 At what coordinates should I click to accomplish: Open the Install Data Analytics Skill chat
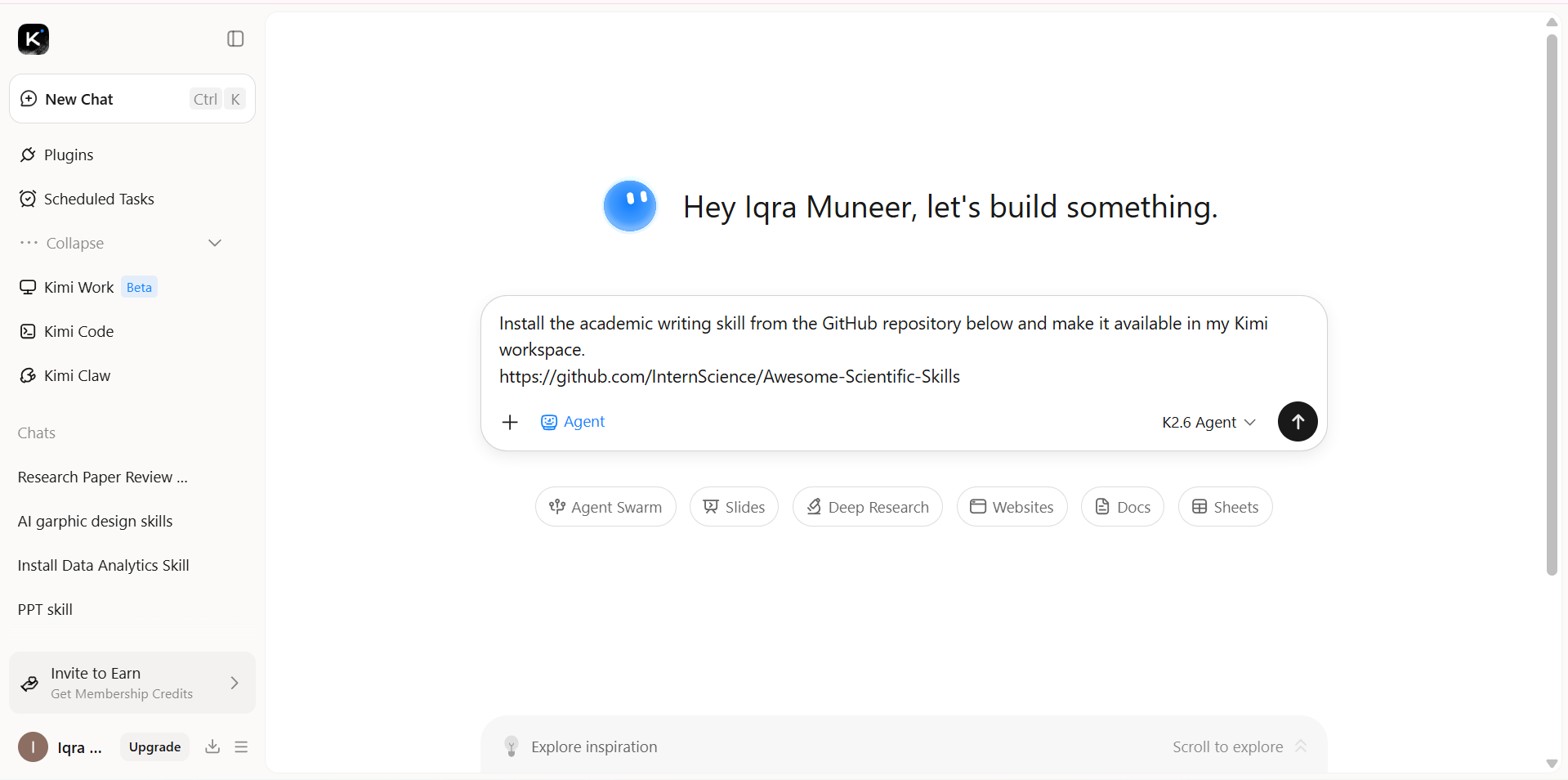104,565
